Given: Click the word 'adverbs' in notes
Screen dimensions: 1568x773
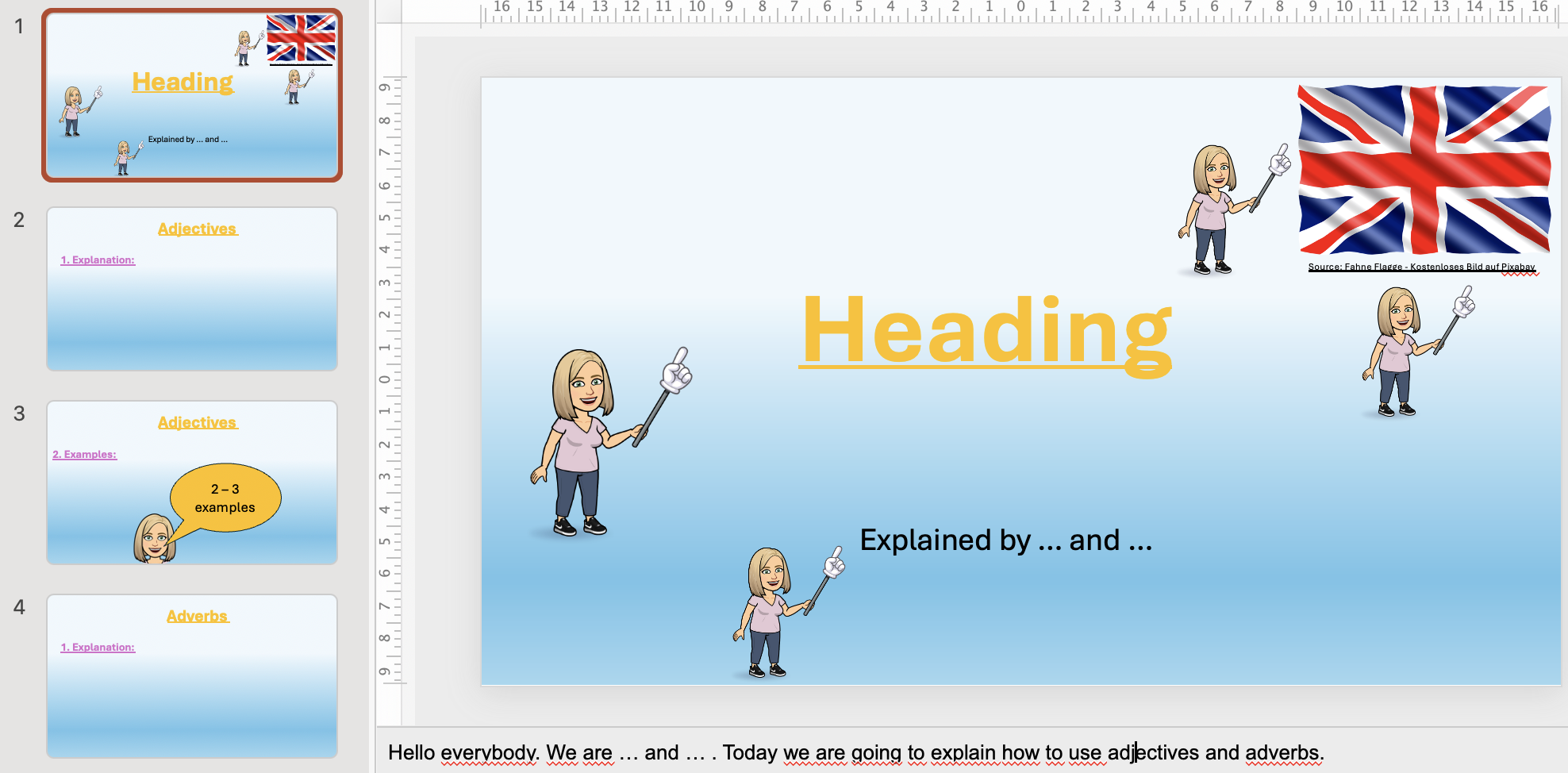Looking at the screenshot, I should click(x=1282, y=752).
